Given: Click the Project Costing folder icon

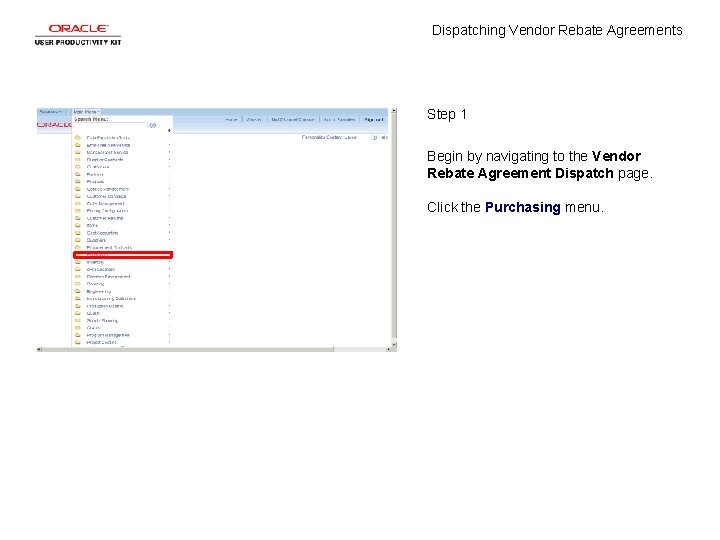Looking at the screenshot, I should 78,342.
